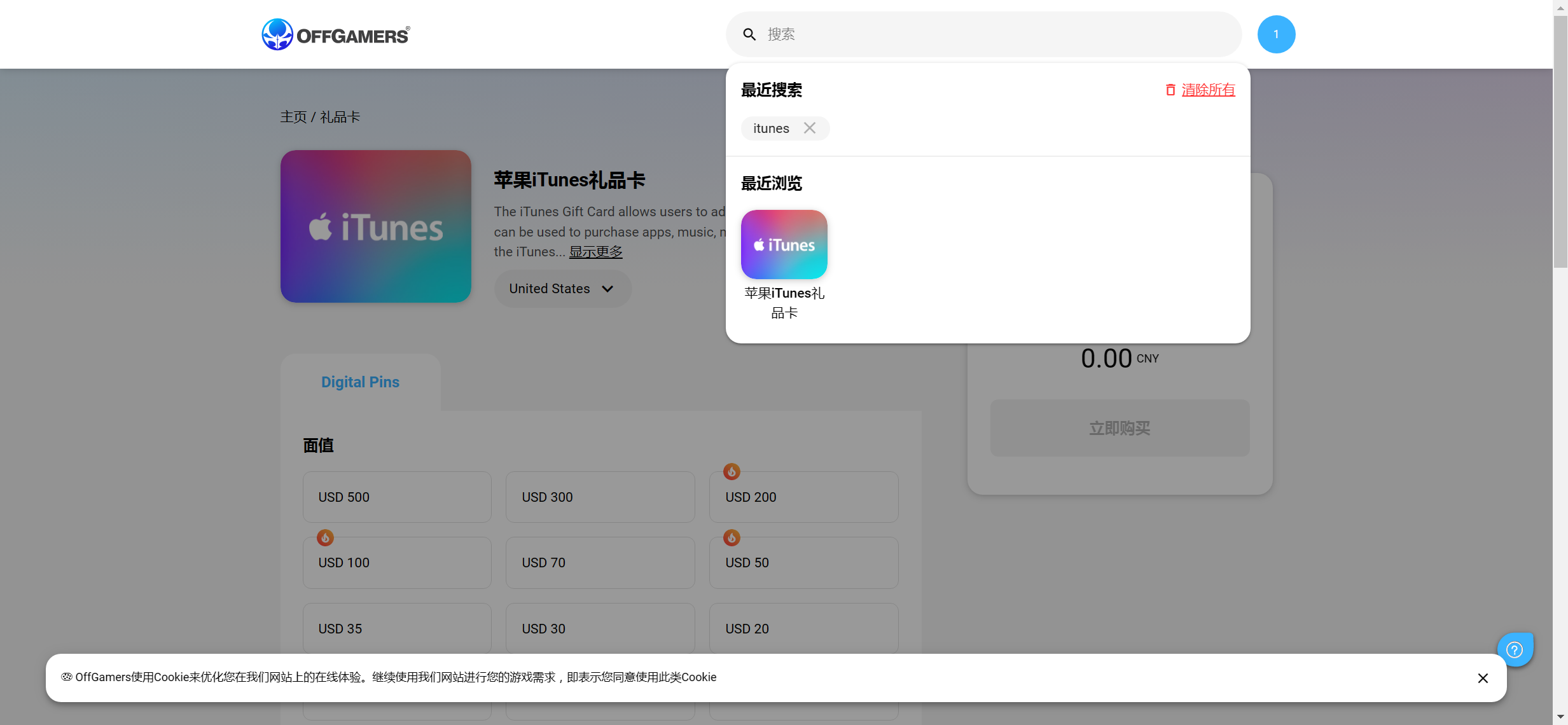Click the trash icon beside 清除所有
The height and width of the screenshot is (725, 1568).
1170,90
